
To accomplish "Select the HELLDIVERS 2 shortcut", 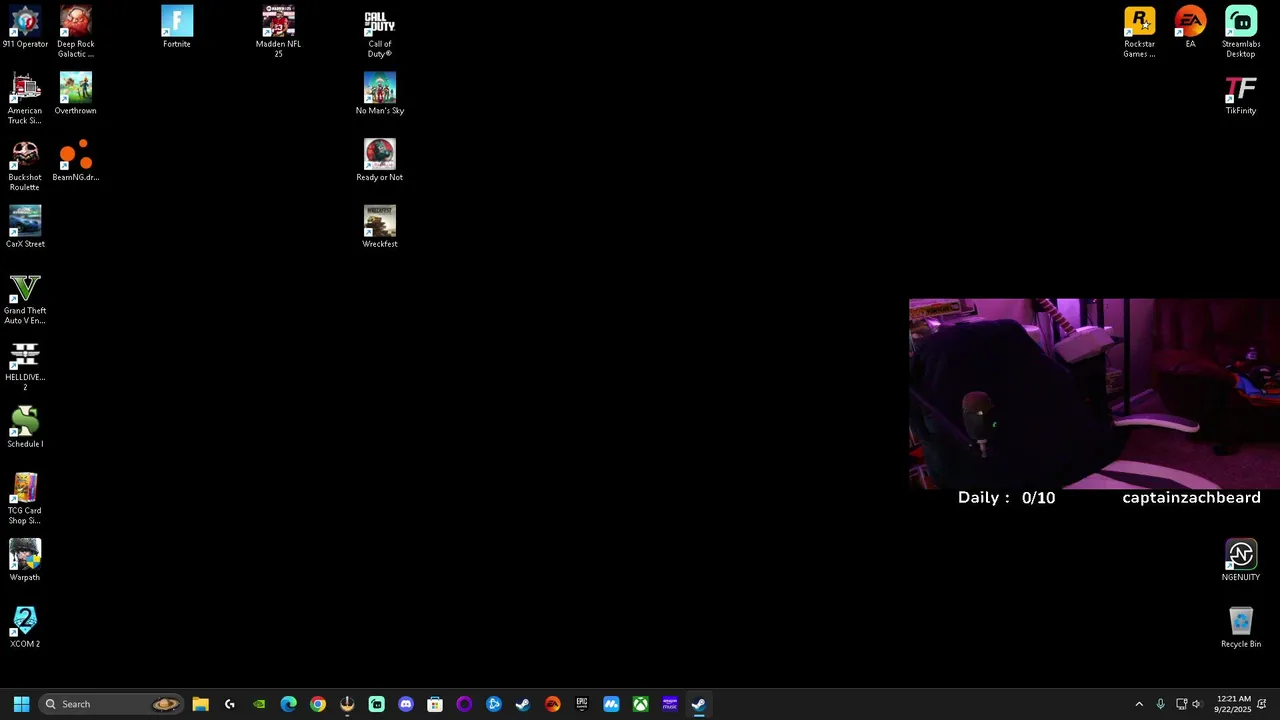I will [25, 366].
